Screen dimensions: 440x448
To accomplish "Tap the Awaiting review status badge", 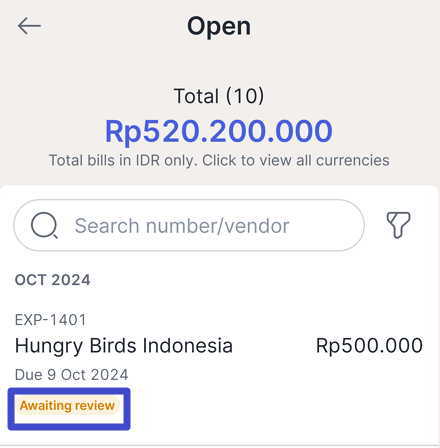I will 67,406.
